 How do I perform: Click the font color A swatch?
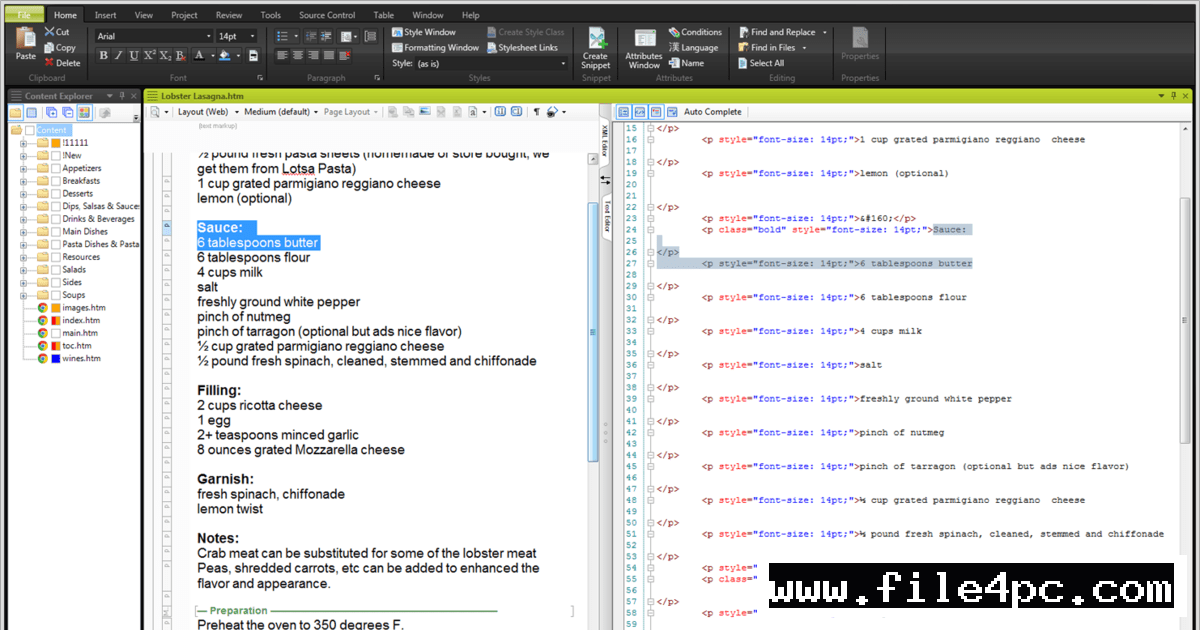[199, 55]
